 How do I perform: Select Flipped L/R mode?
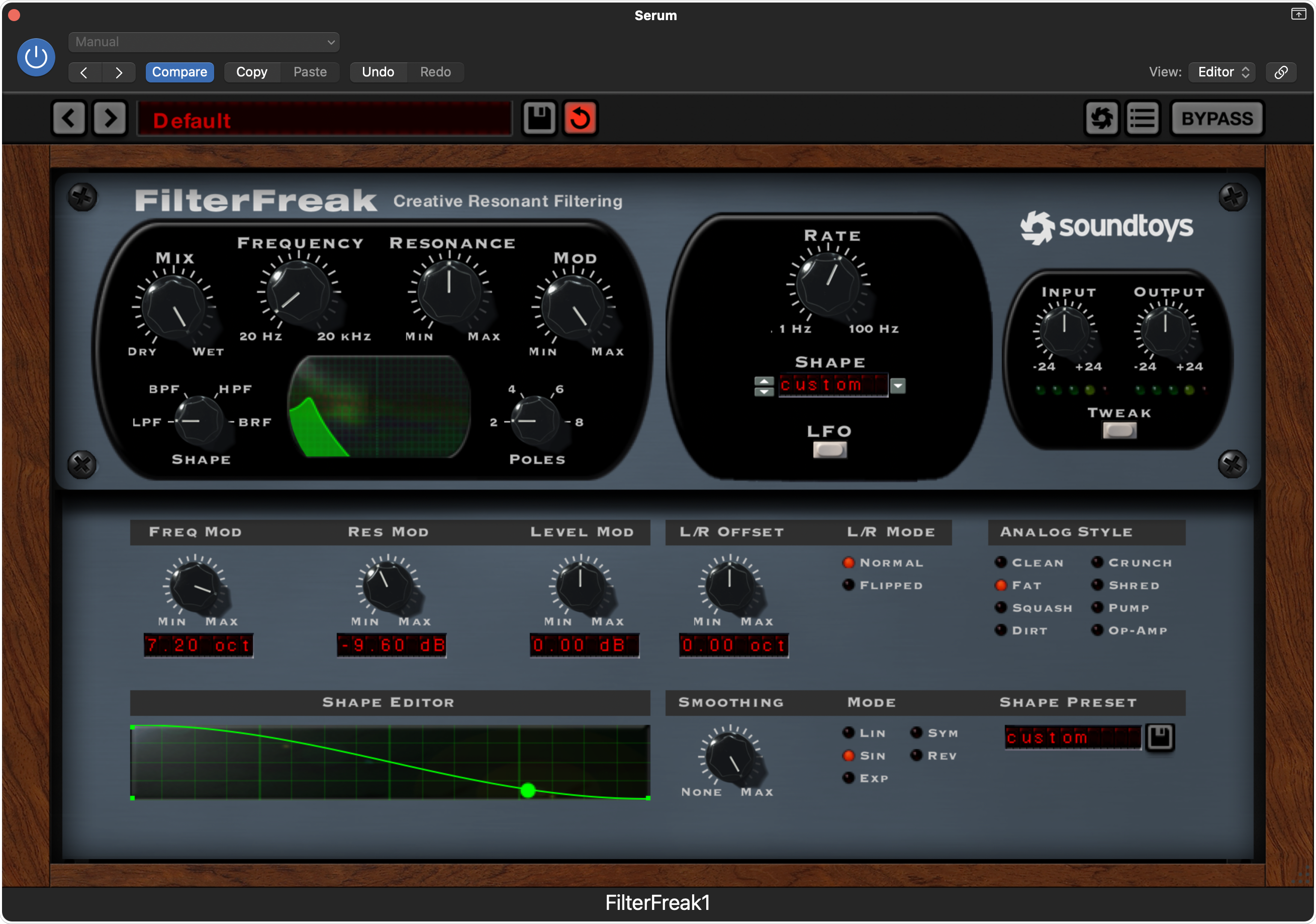pyautogui.click(x=849, y=585)
